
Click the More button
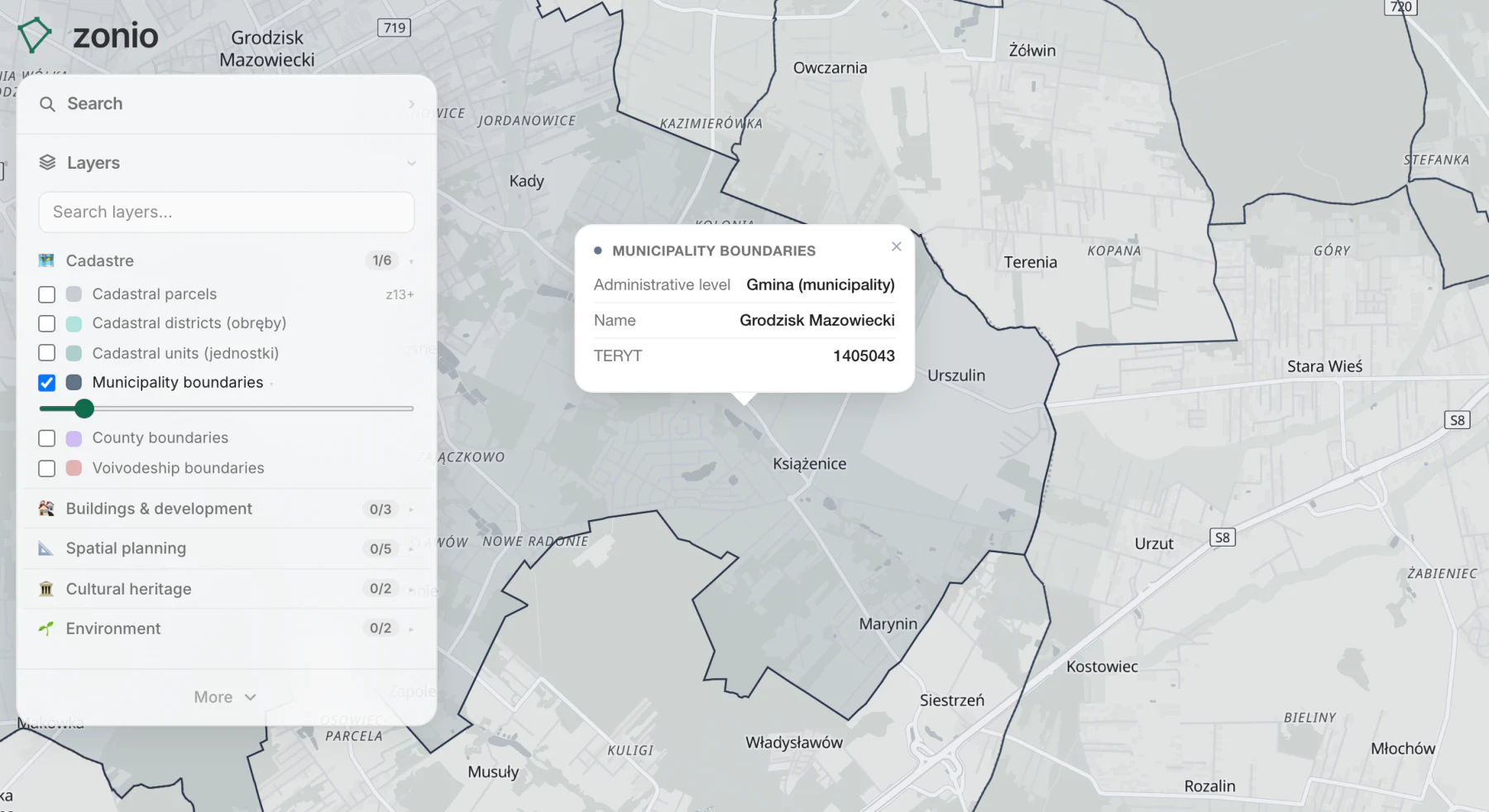pos(225,697)
